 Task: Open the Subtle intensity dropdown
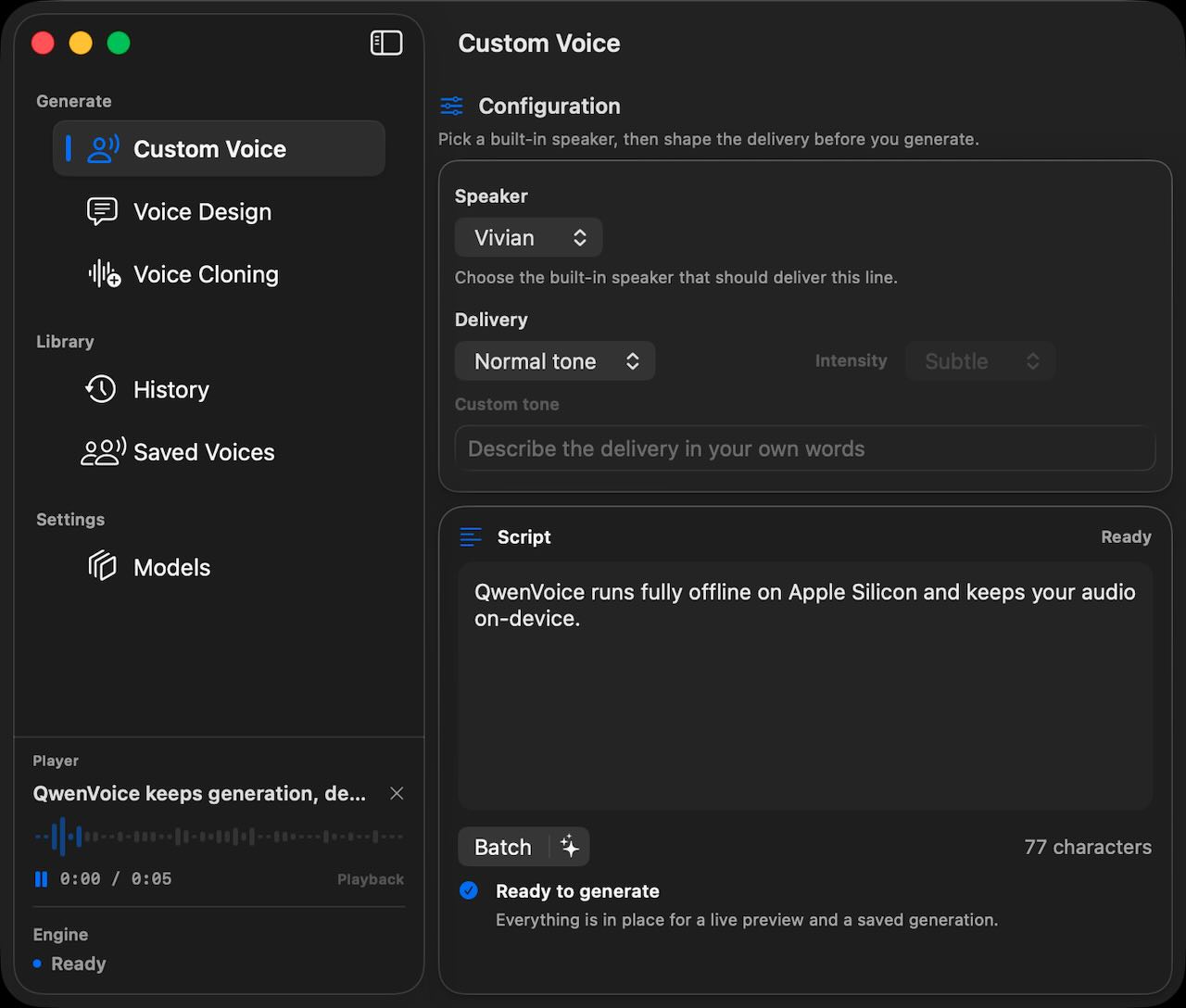[x=979, y=361]
